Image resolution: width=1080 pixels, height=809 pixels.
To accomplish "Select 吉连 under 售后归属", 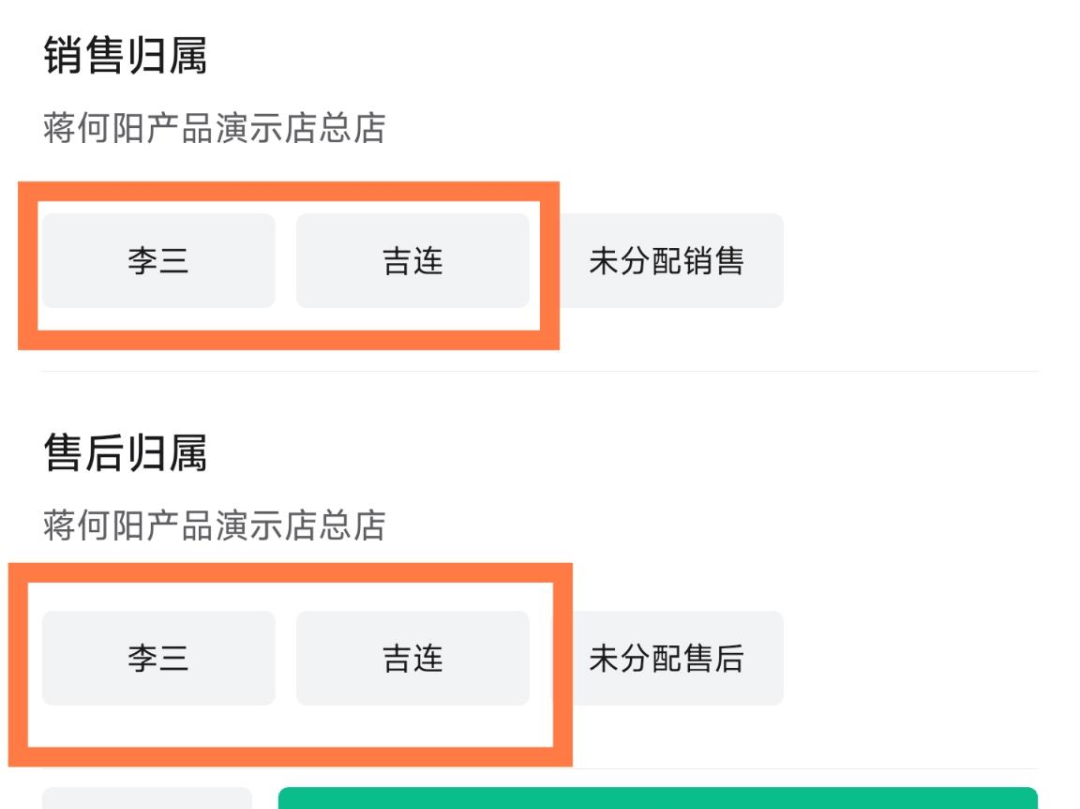I will (412, 658).
